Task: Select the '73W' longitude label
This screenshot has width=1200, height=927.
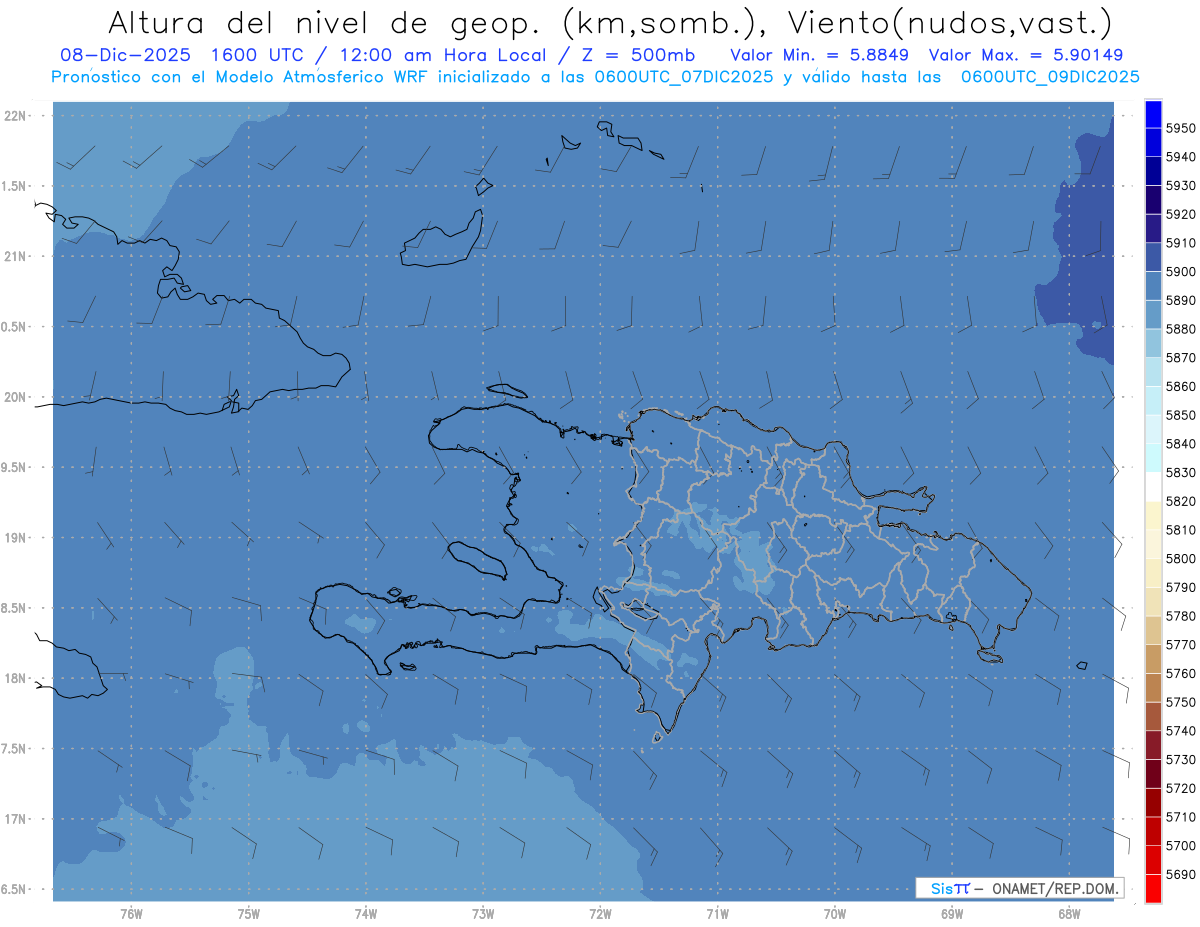Action: (x=483, y=914)
